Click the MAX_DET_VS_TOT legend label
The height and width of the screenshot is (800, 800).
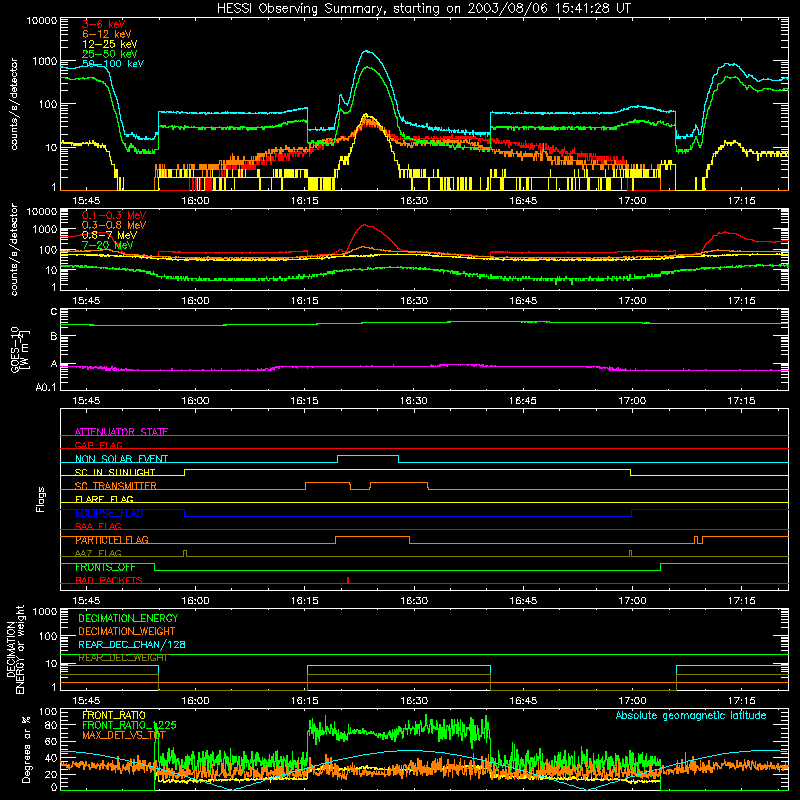point(124,735)
